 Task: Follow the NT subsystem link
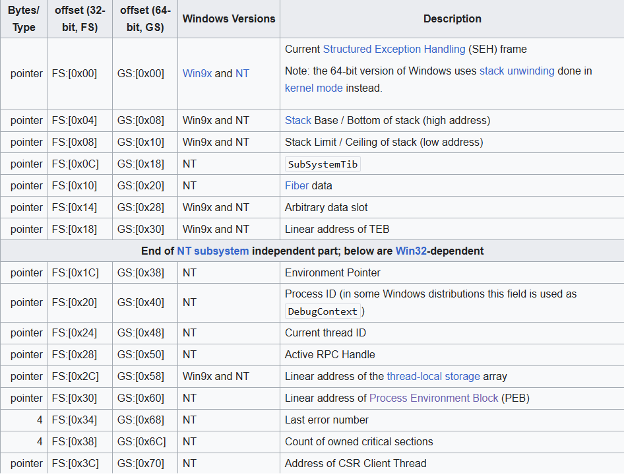[x=213, y=251]
